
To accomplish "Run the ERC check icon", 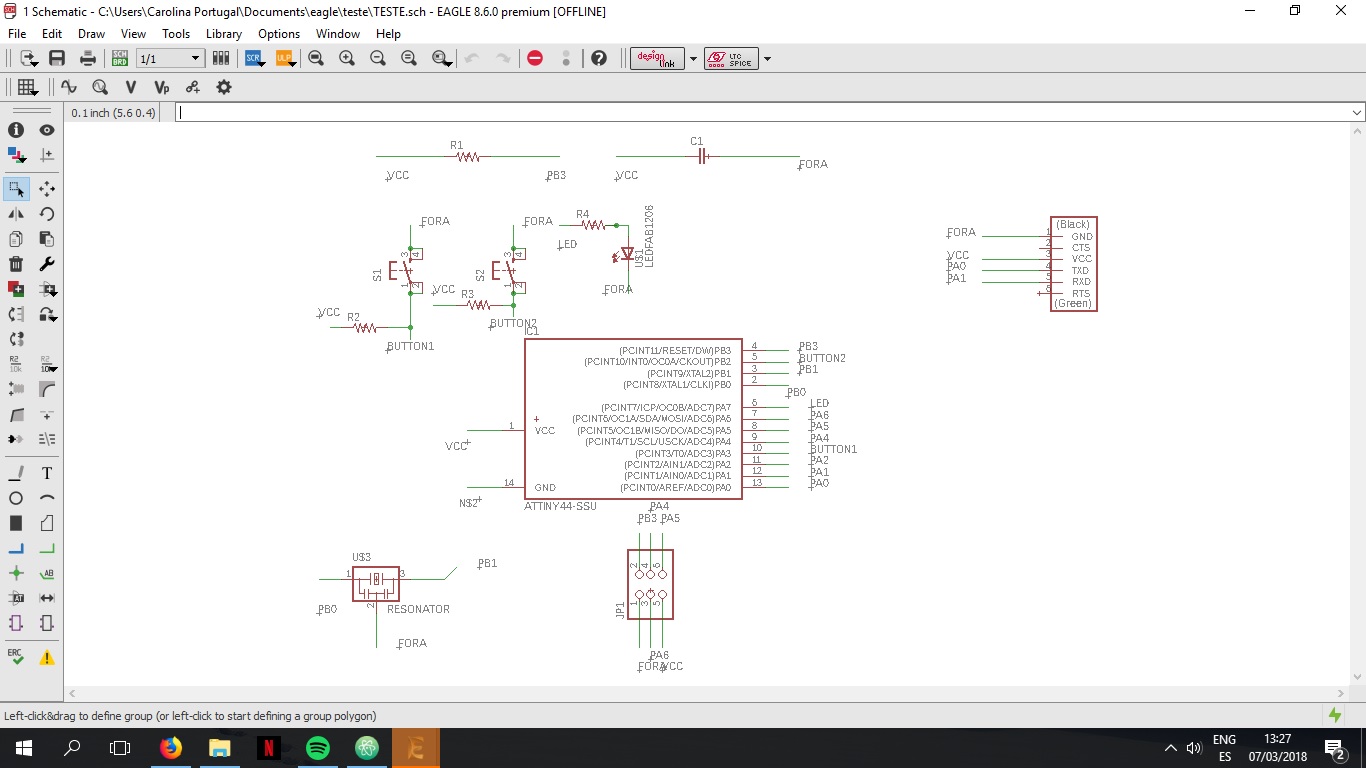I will [x=16, y=657].
